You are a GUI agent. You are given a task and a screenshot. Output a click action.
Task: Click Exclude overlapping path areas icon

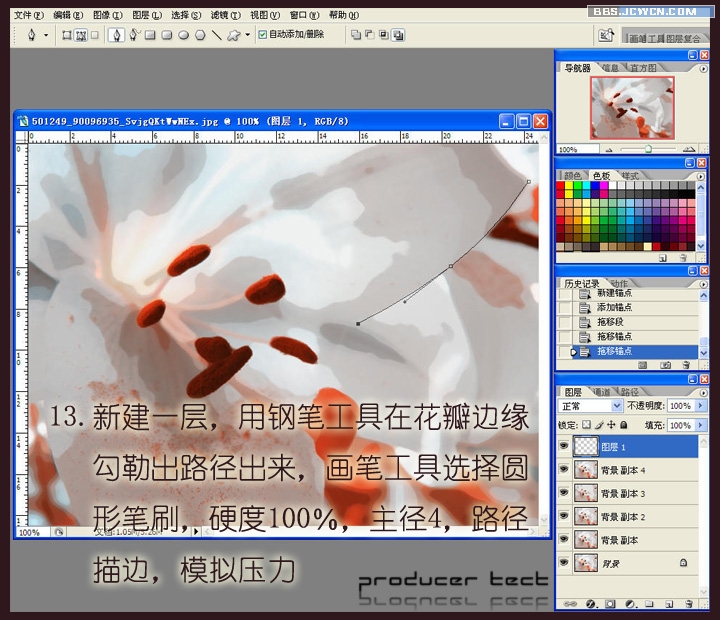pyautogui.click(x=398, y=35)
